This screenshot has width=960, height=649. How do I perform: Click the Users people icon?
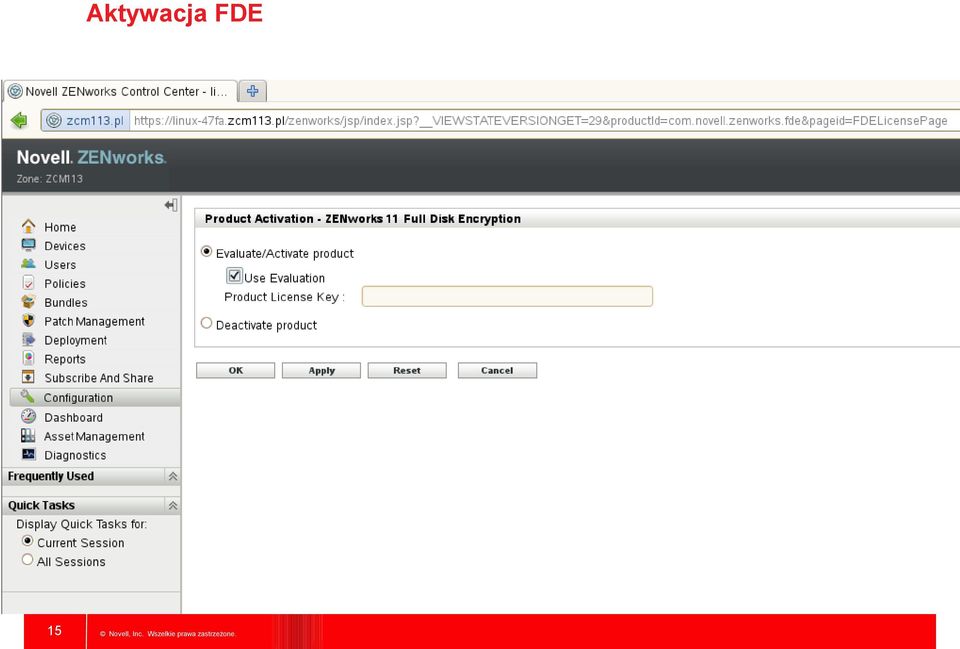click(29, 264)
